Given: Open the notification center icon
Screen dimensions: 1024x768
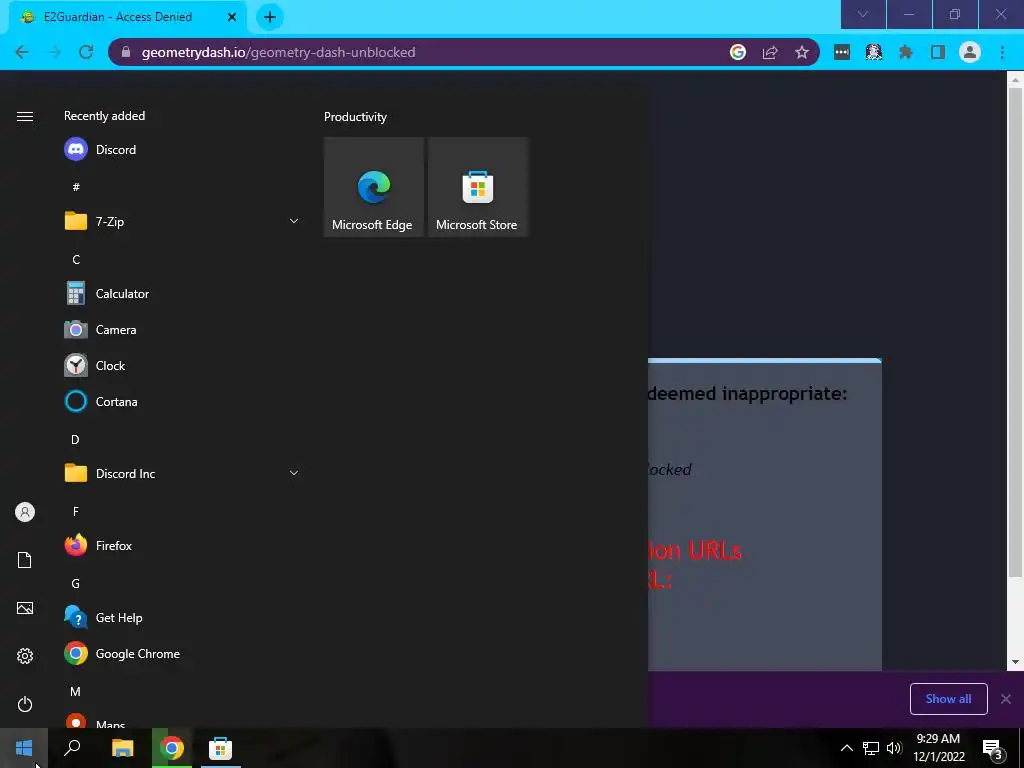Looking at the screenshot, I should tap(993, 748).
